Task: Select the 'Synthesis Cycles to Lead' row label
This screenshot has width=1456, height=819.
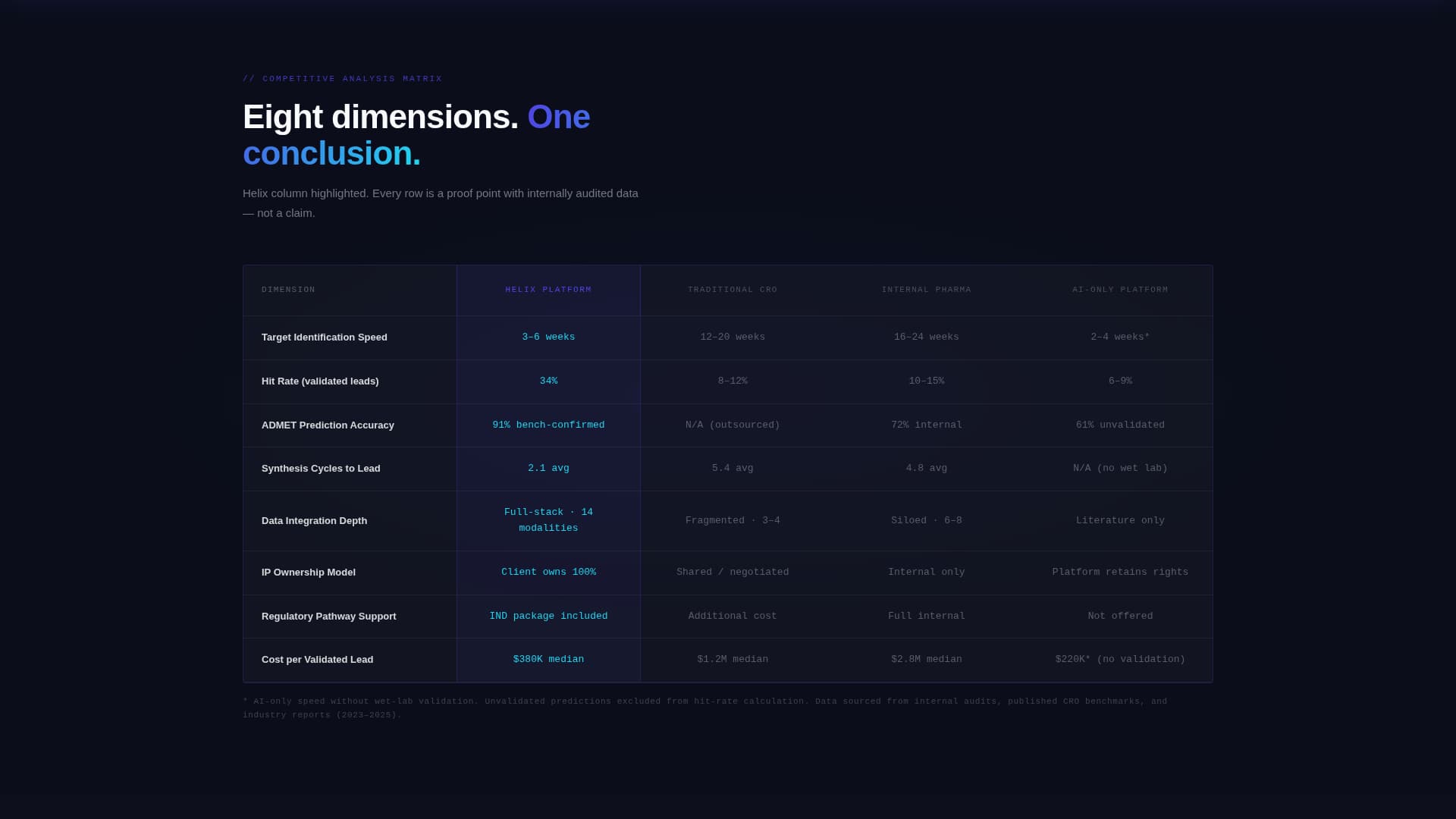Action: [x=321, y=469]
